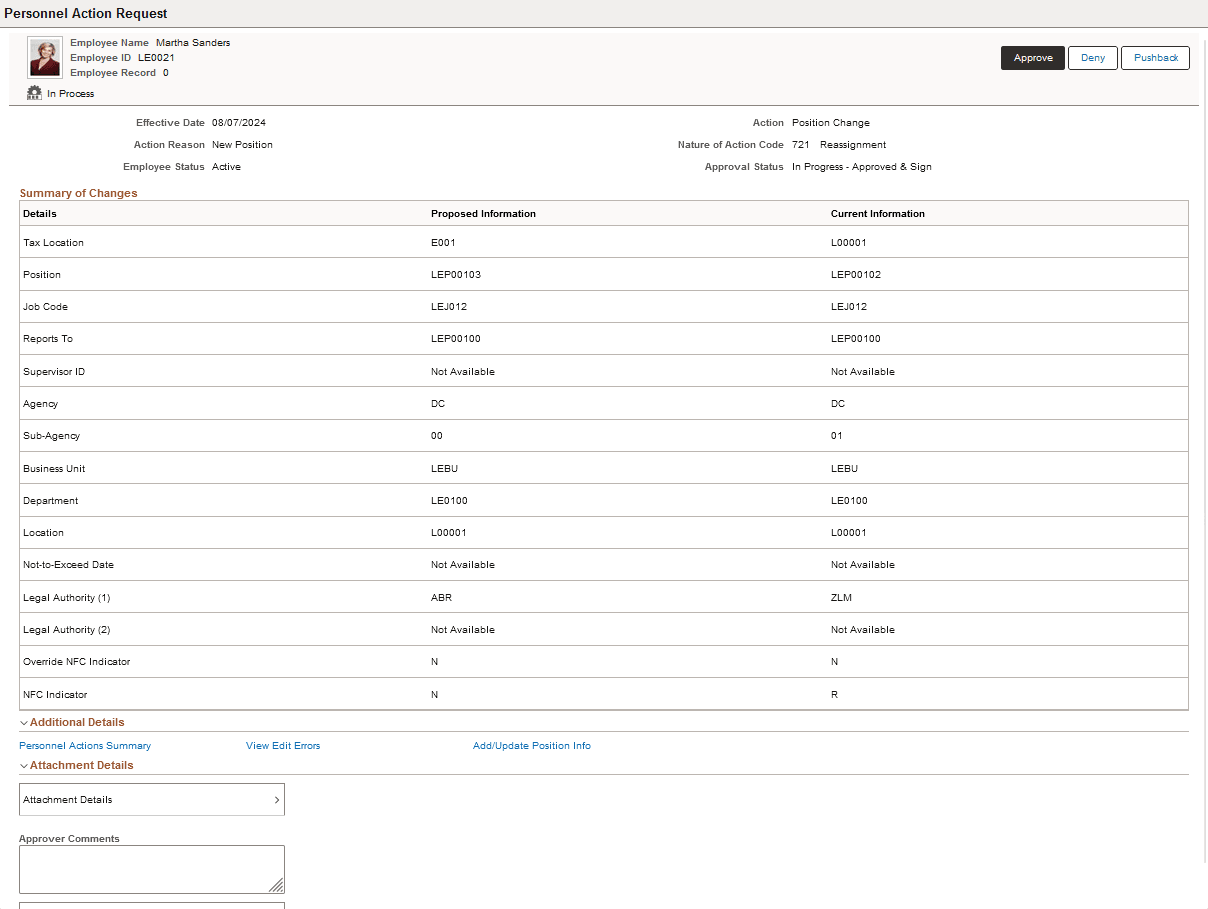The width and height of the screenshot is (1208, 909).
Task: Click the Summary of Changes heading
Action: click(x=79, y=193)
